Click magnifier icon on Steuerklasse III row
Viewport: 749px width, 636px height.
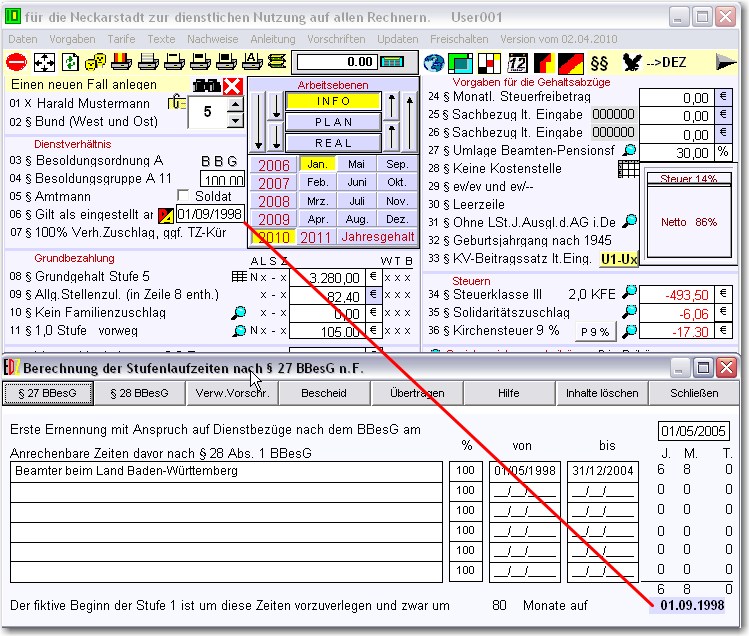[x=630, y=291]
